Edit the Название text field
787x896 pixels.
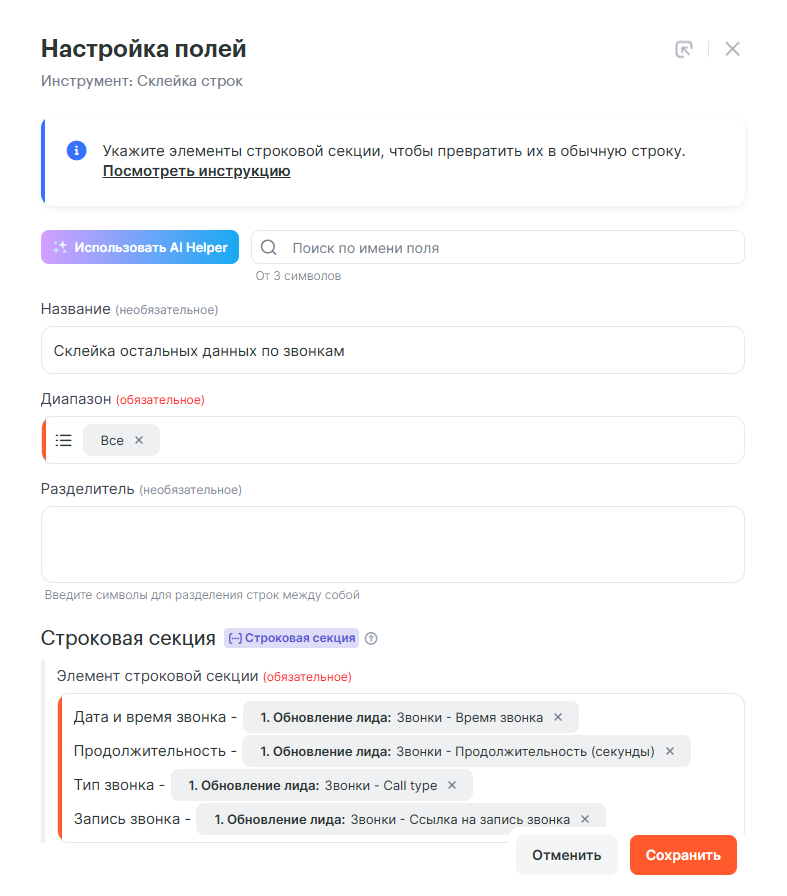(x=392, y=351)
